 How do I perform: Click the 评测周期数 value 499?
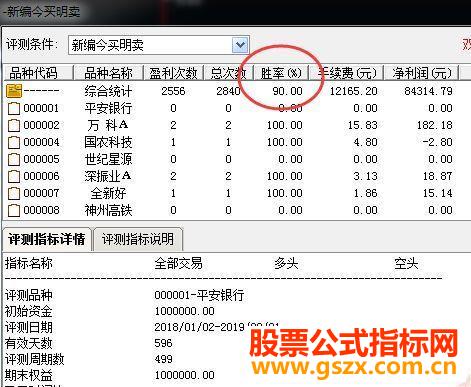pos(163,359)
